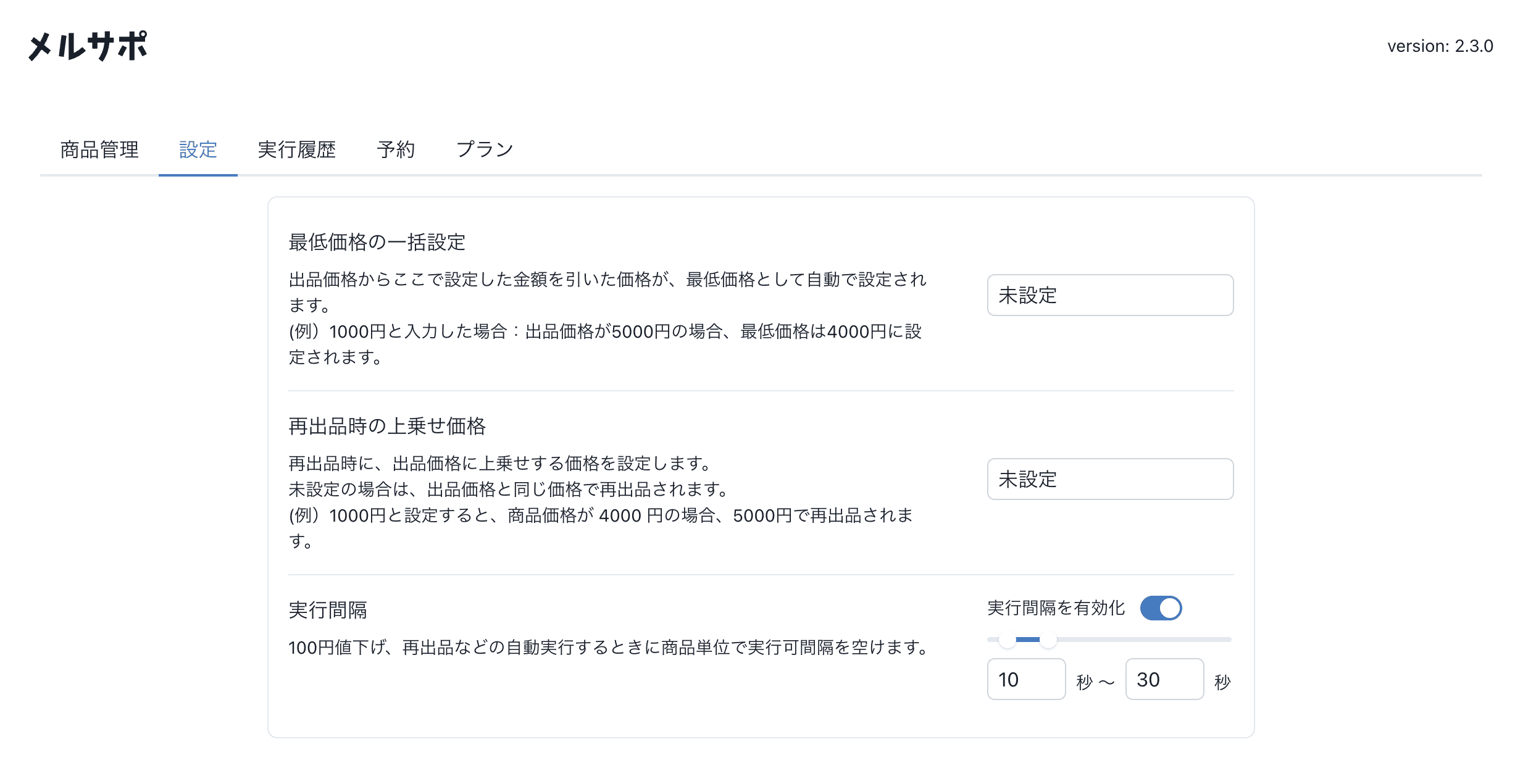Switch to the 実行履歴 tab

point(296,149)
